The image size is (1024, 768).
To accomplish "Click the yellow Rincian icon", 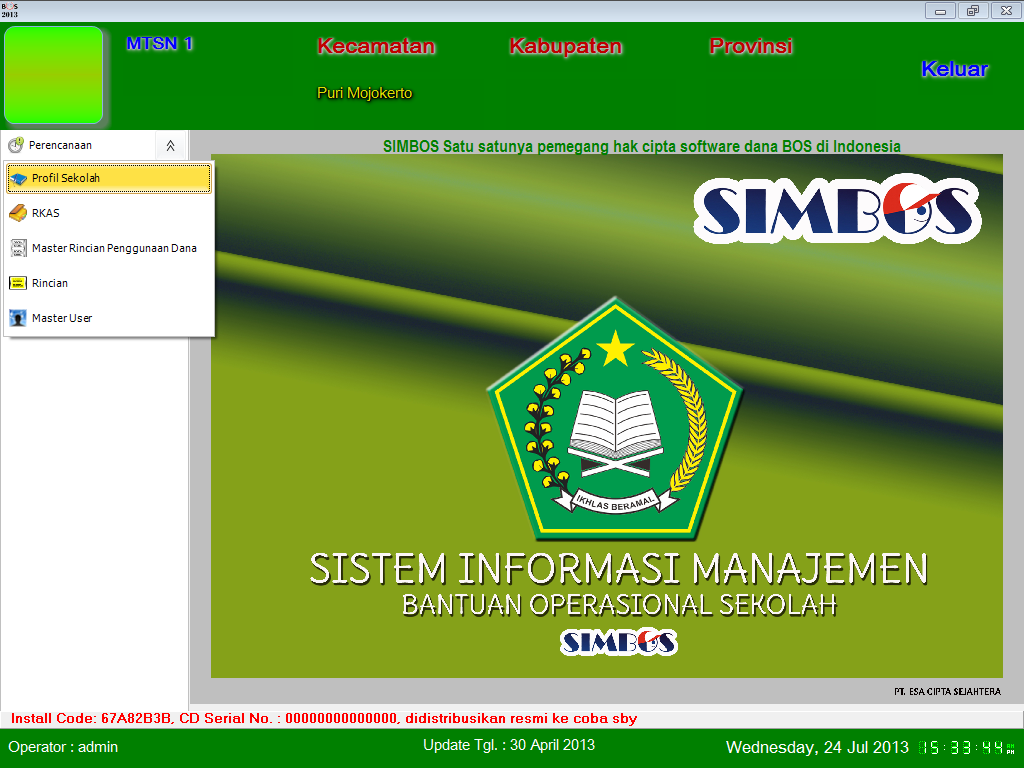I will coord(18,283).
